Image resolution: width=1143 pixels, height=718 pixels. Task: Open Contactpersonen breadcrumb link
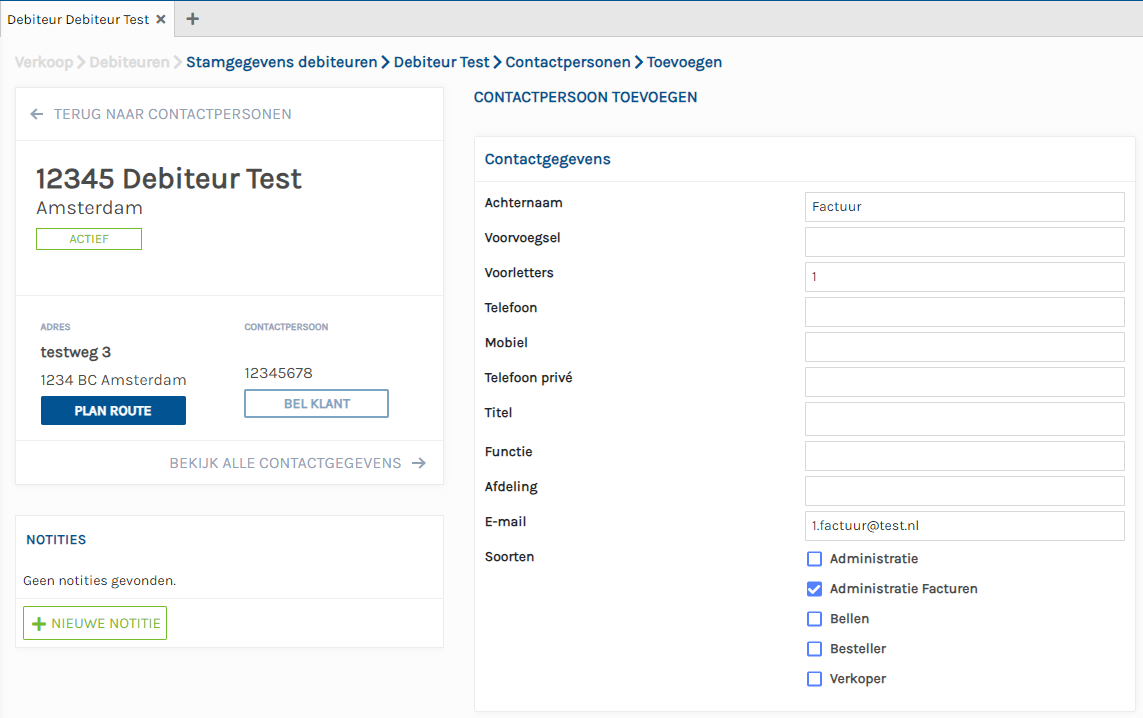tap(567, 62)
